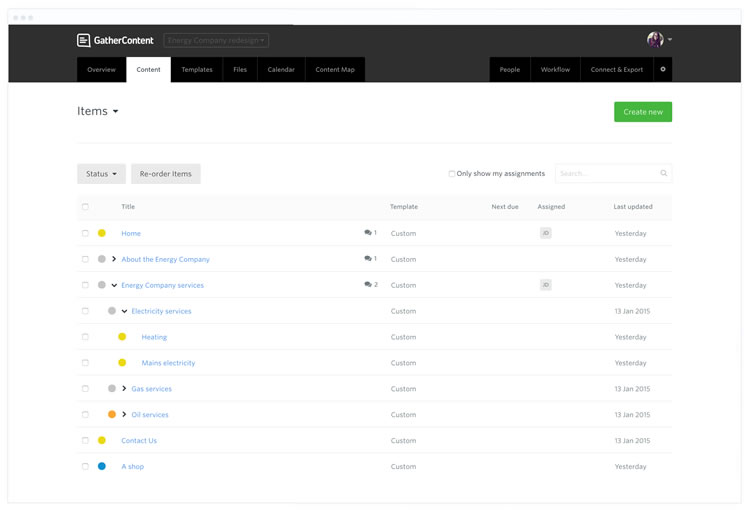This screenshot has width=750, height=514.
Task: Check the box for Contact Us row
Action: pos(85,441)
